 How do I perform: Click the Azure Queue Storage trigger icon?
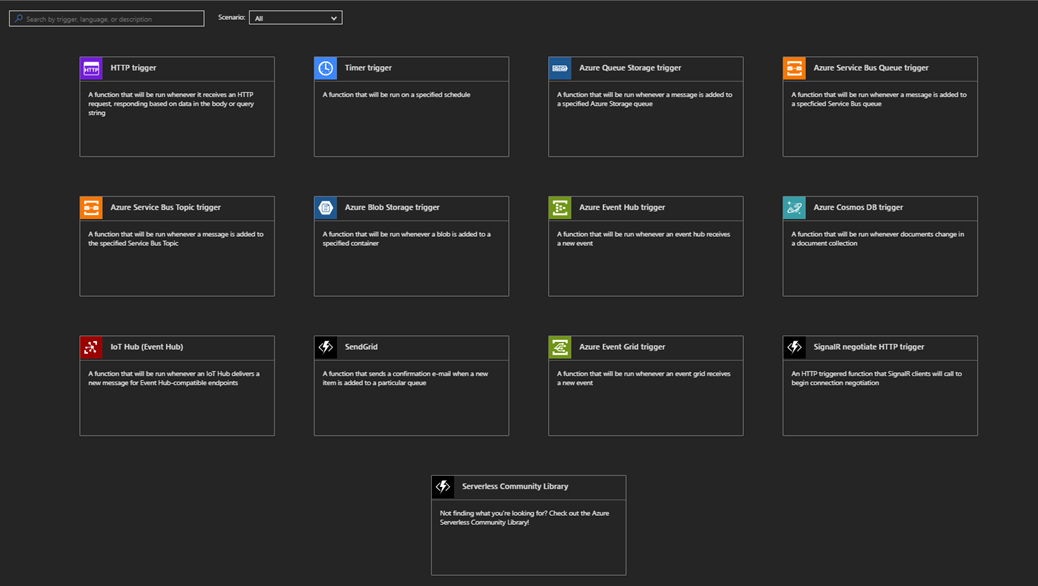coord(560,68)
